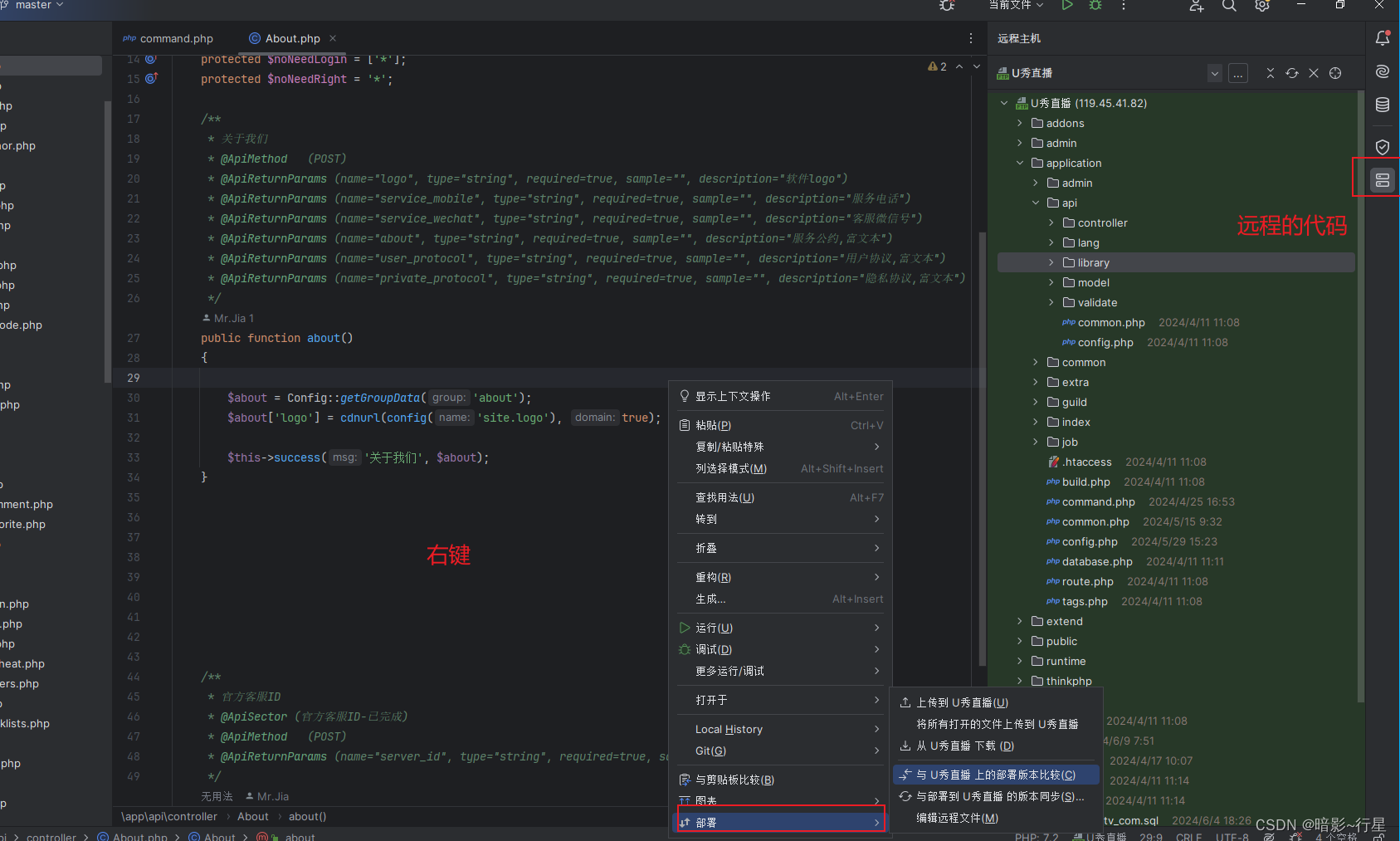Click the PHP: 7.2 status bar entry
Image resolution: width=1400 pixels, height=841 pixels.
(1037, 836)
